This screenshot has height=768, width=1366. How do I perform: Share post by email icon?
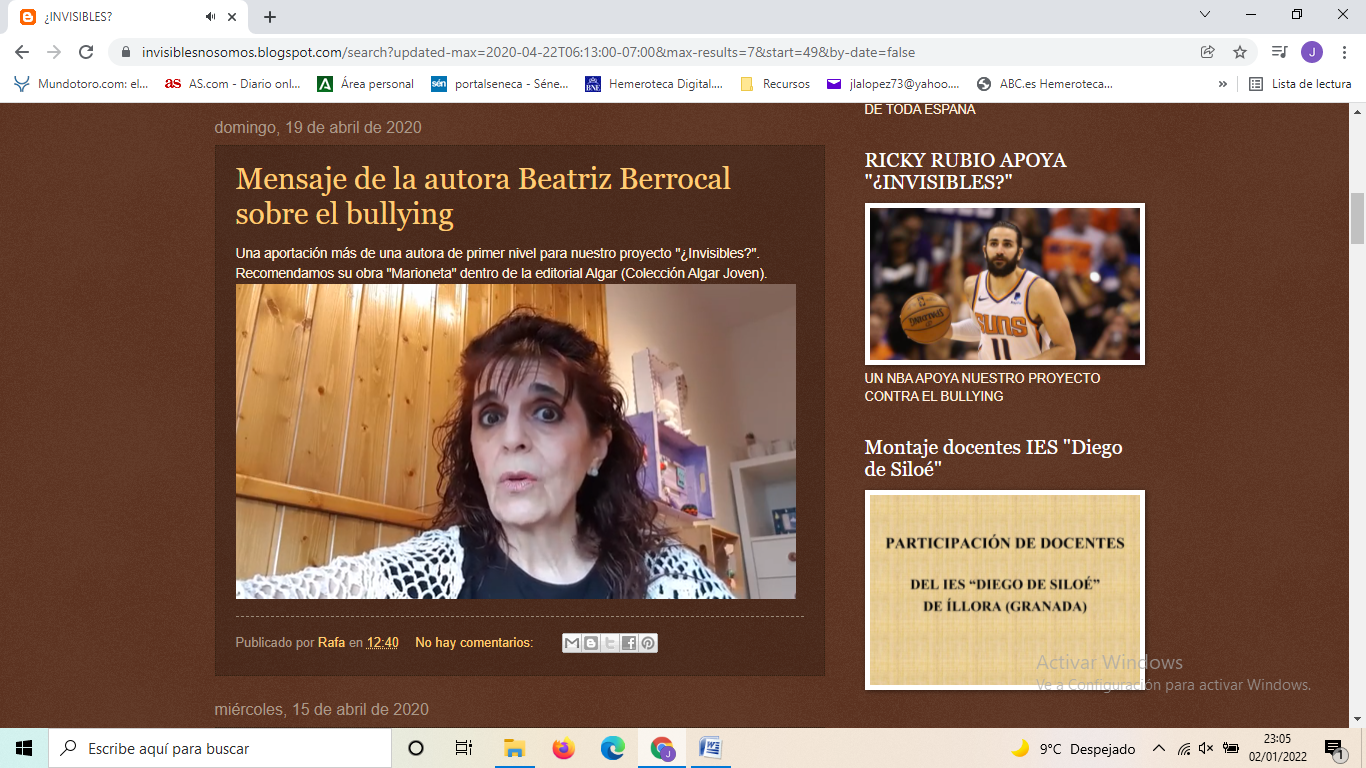(572, 643)
